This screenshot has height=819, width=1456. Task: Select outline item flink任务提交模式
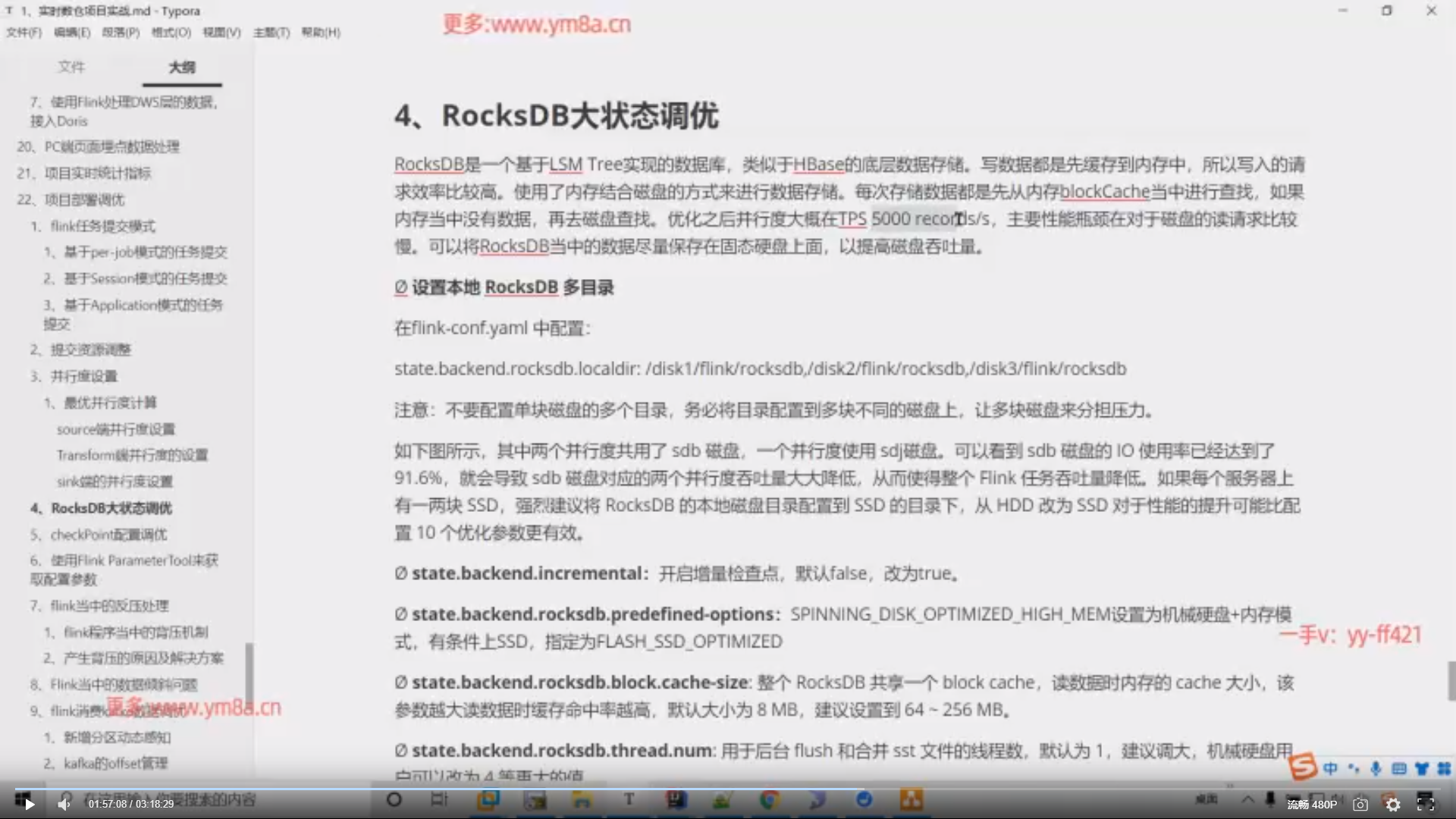[x=102, y=226]
